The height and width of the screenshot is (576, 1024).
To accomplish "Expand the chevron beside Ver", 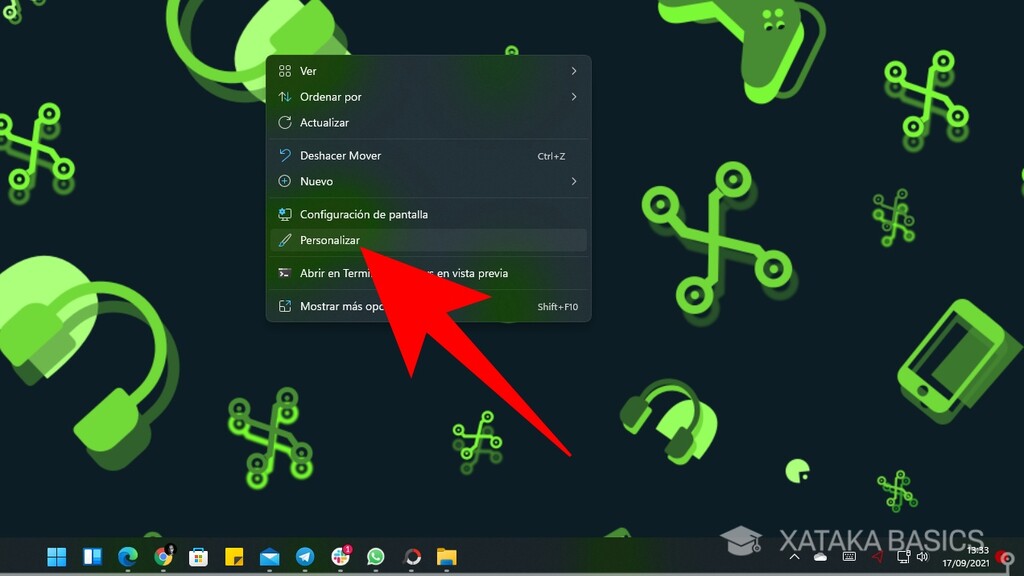I will pyautogui.click(x=573, y=71).
